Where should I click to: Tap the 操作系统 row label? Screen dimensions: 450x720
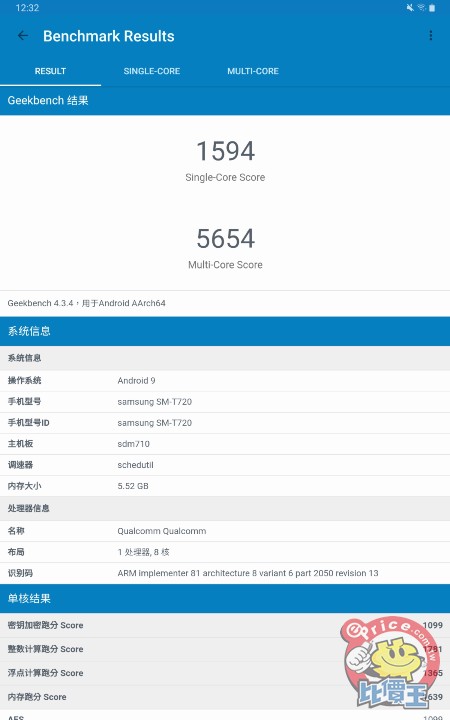tap(24, 381)
